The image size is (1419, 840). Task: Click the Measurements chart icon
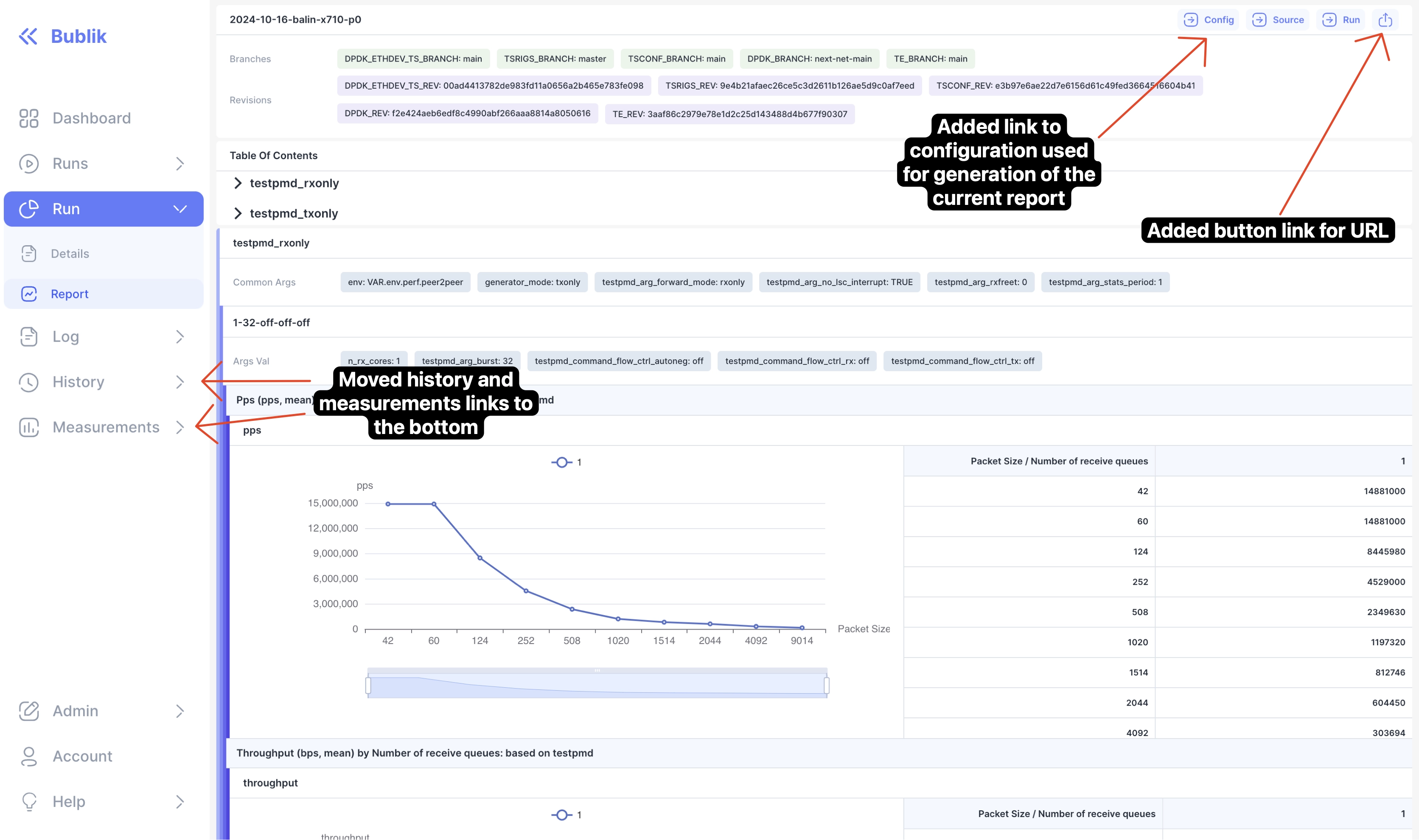pyautogui.click(x=28, y=427)
